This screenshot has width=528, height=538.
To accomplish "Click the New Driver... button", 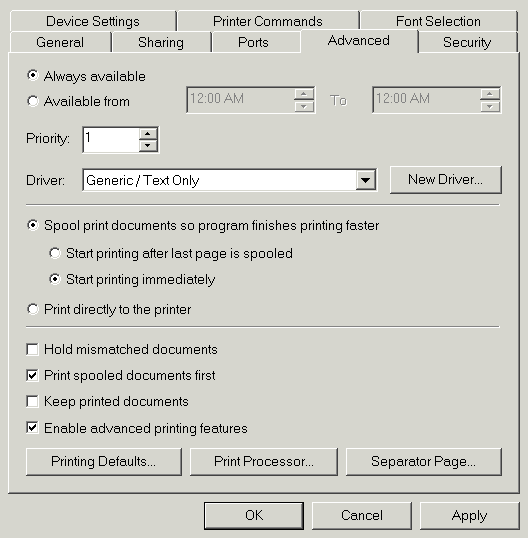I will pyautogui.click(x=445, y=179).
